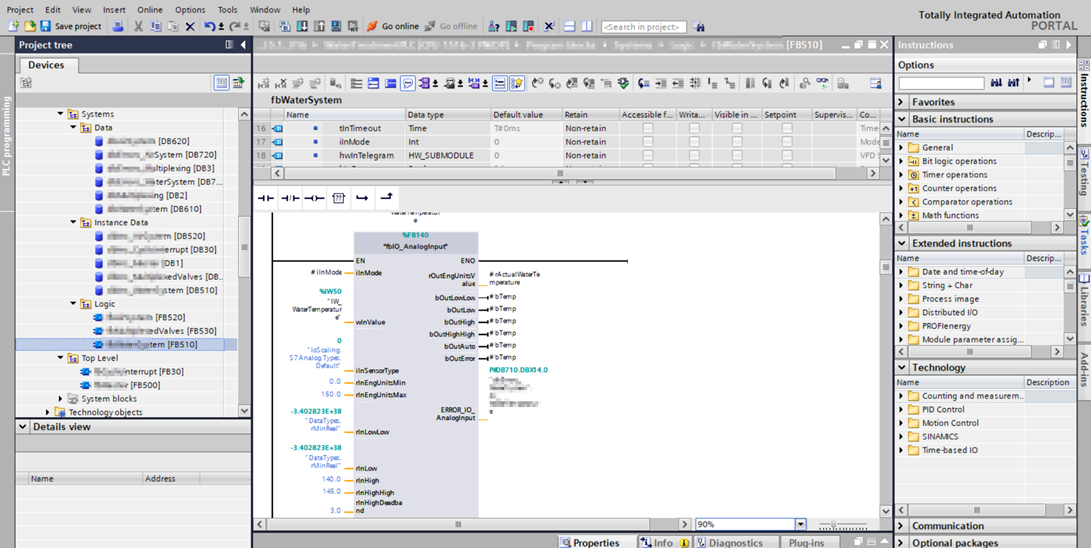Screen dimensions: 1091x548
Task: Collapse the Basic instructions section
Action: click(x=902, y=119)
